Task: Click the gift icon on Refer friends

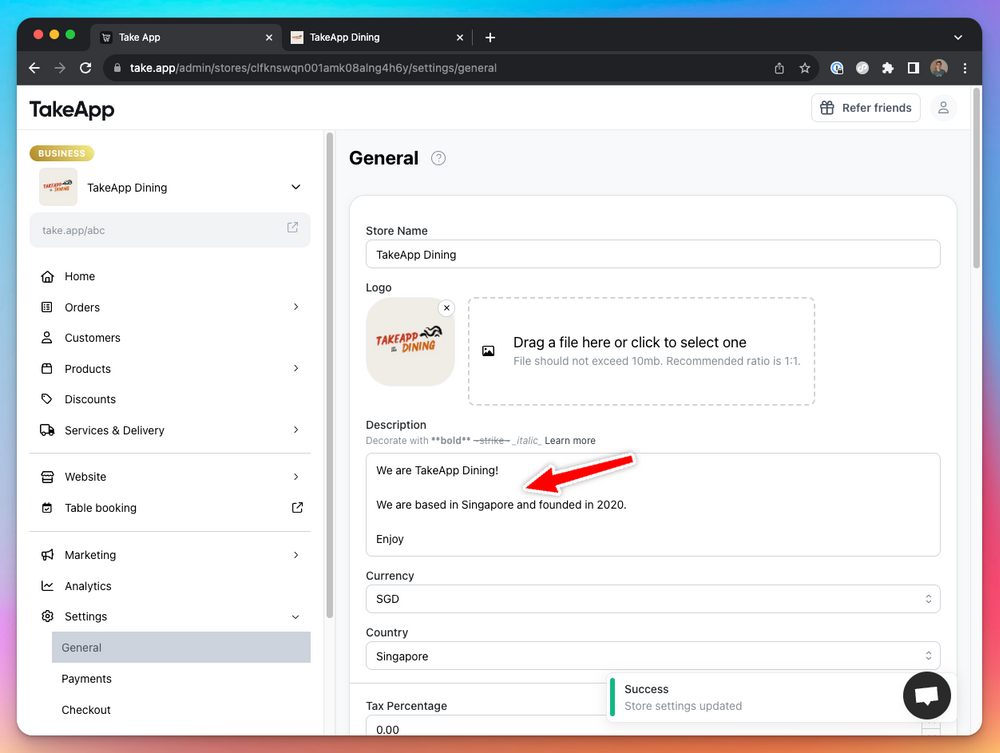Action: pyautogui.click(x=827, y=108)
